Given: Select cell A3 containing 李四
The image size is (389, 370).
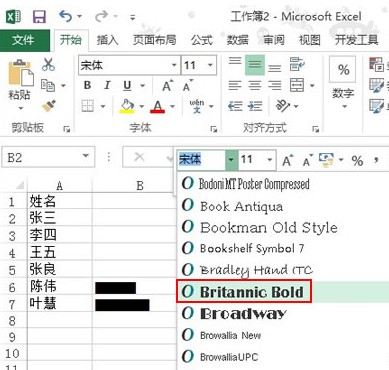Looking at the screenshot, I should click(x=59, y=235).
